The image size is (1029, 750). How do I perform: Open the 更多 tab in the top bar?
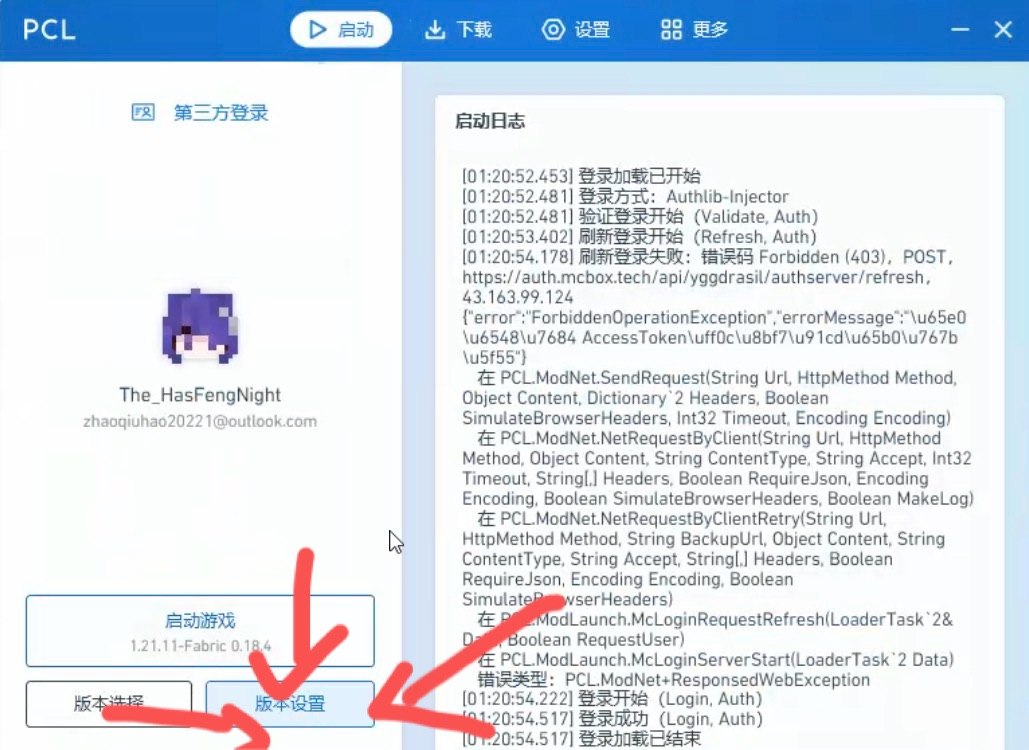694,30
